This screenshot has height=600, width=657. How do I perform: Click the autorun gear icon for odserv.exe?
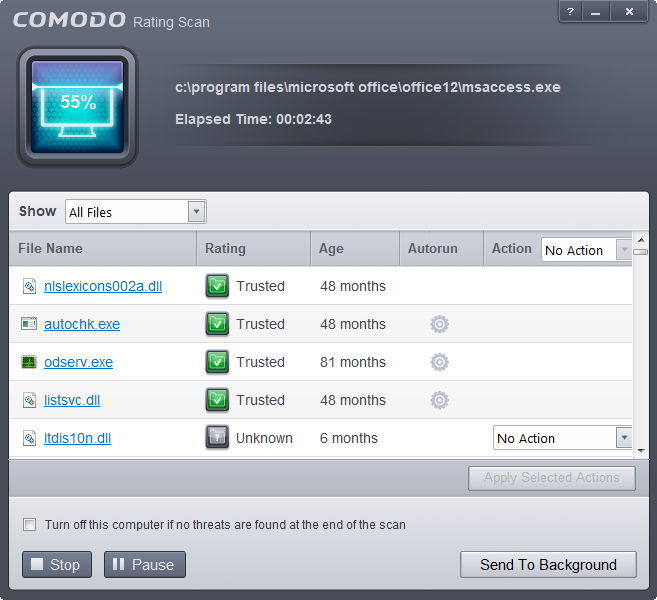click(x=440, y=362)
